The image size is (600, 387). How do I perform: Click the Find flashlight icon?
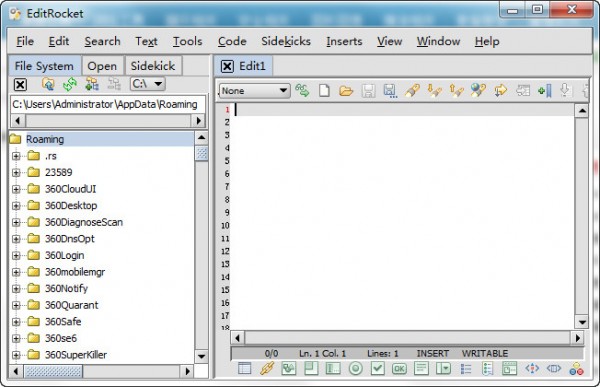(x=412, y=91)
